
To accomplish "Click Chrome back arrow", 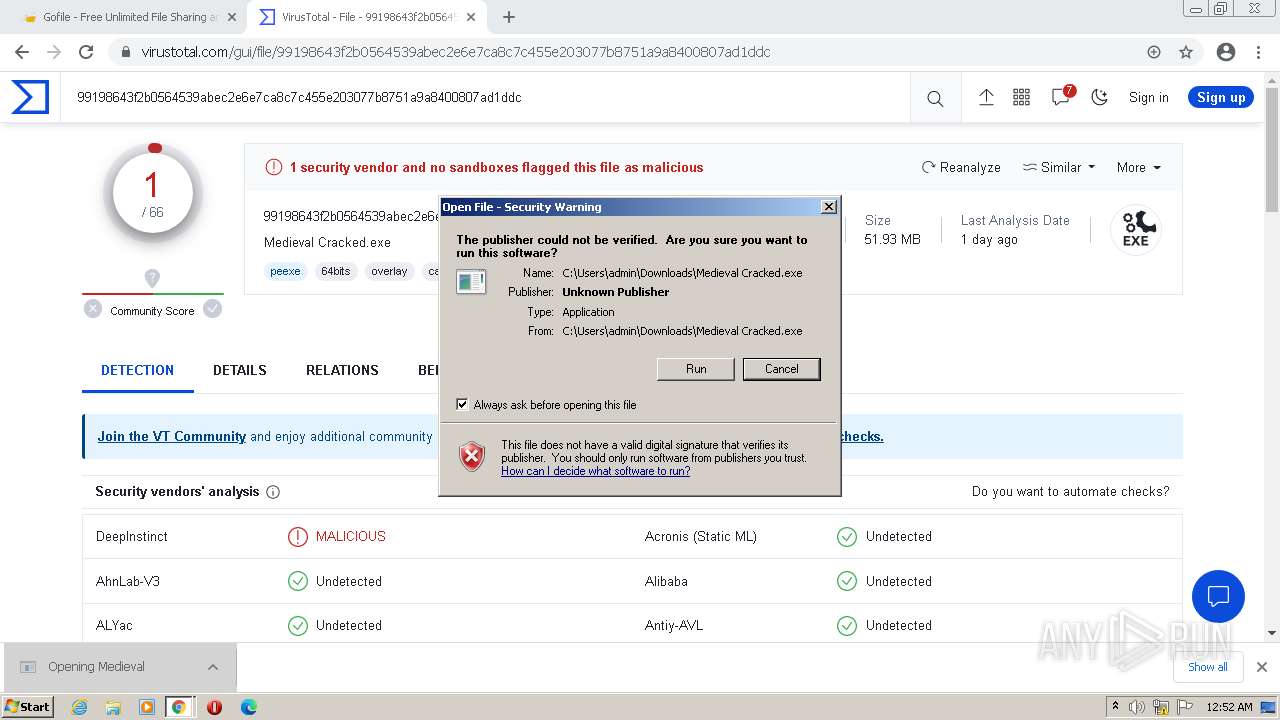I will point(22,52).
